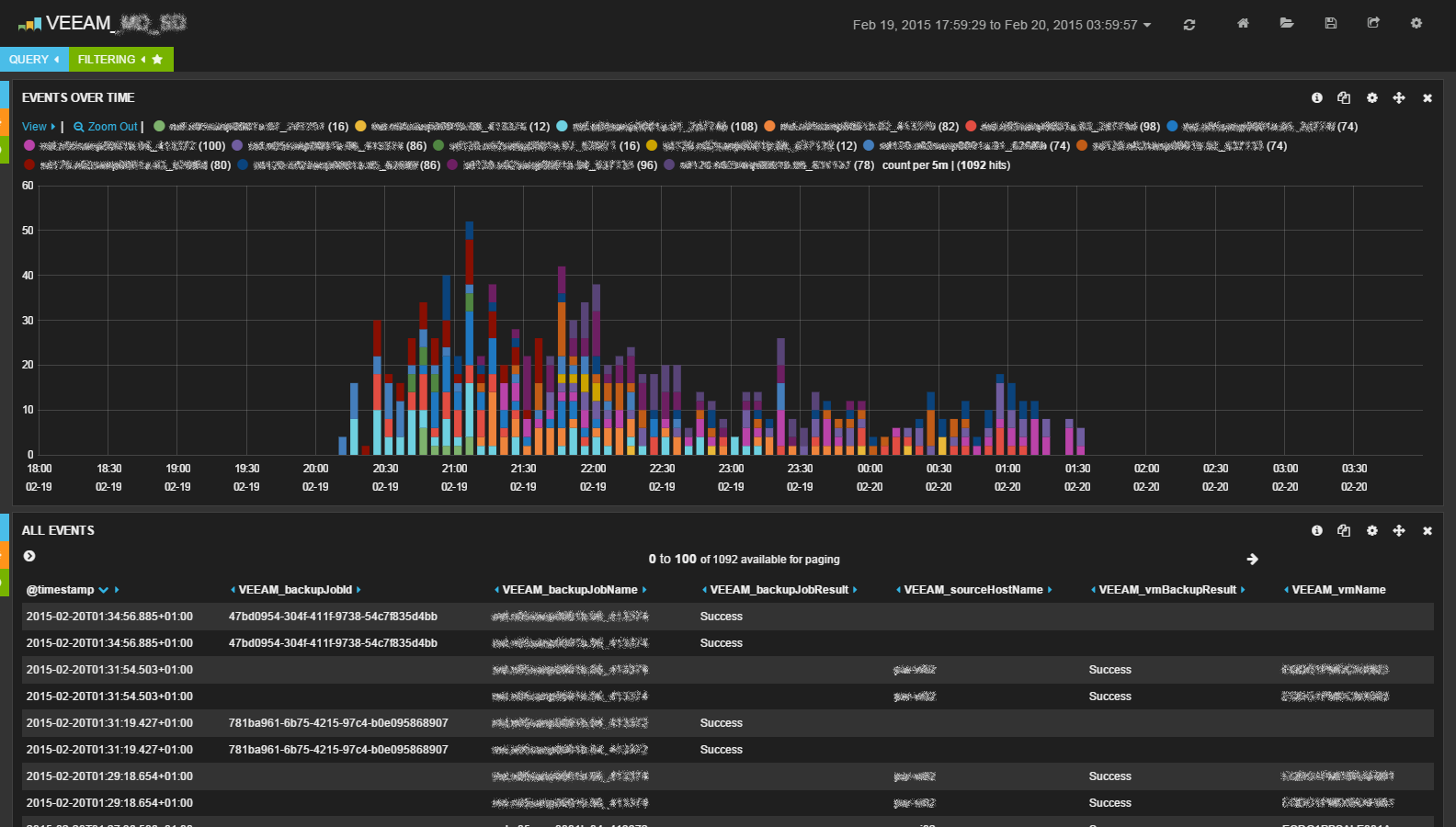The height and width of the screenshot is (827, 1456).
Task: Click move icon on Events Over Time panel
Action: point(1399,97)
